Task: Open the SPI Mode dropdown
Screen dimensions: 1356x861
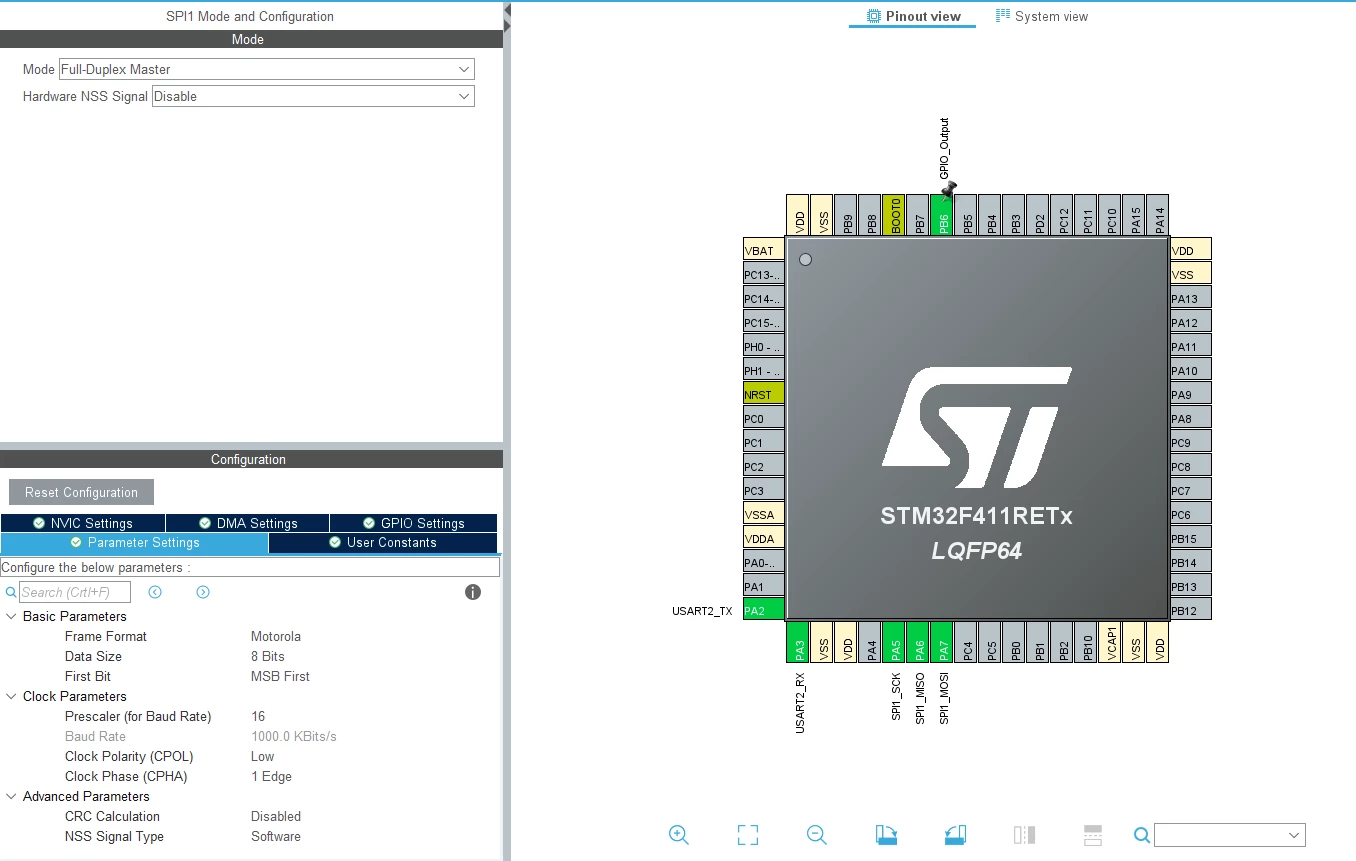Action: [x=266, y=69]
